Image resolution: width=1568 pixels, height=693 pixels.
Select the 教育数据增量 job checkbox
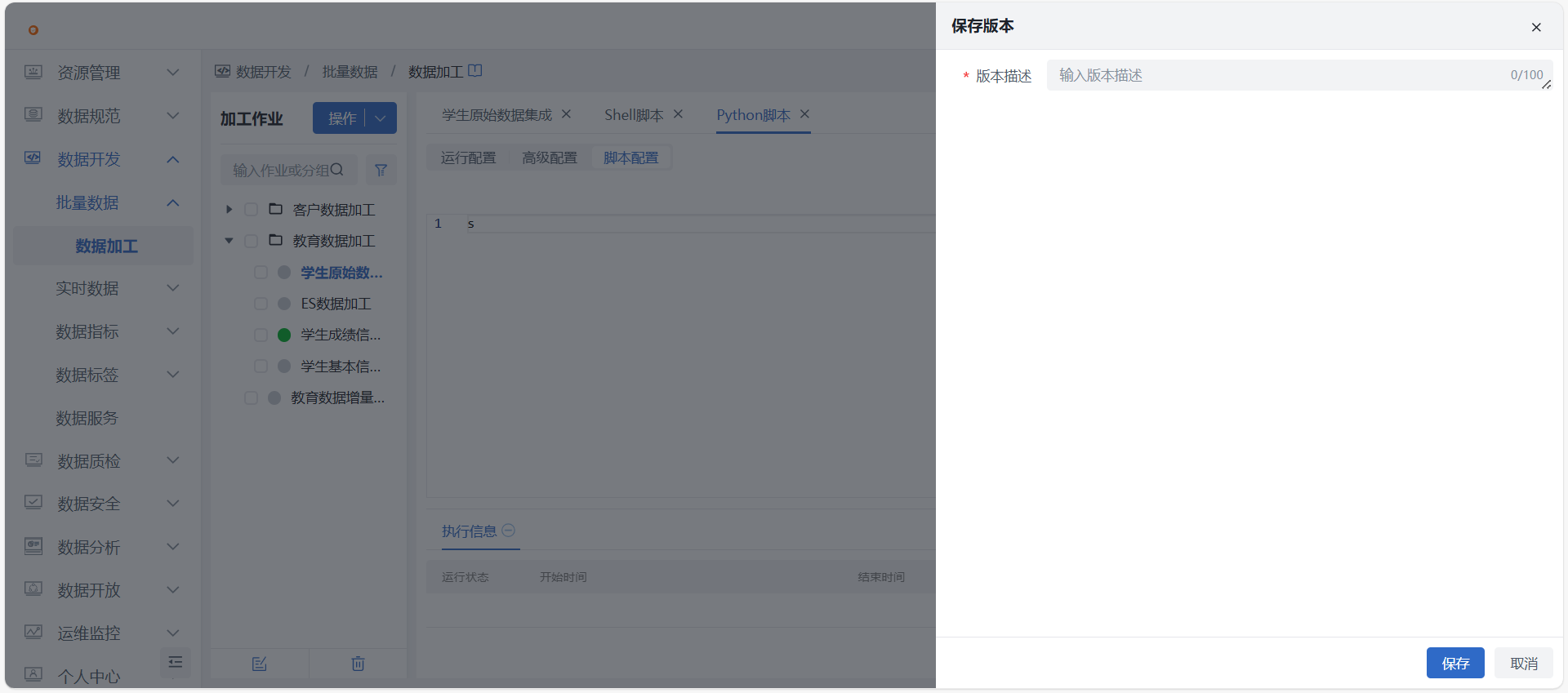point(252,398)
